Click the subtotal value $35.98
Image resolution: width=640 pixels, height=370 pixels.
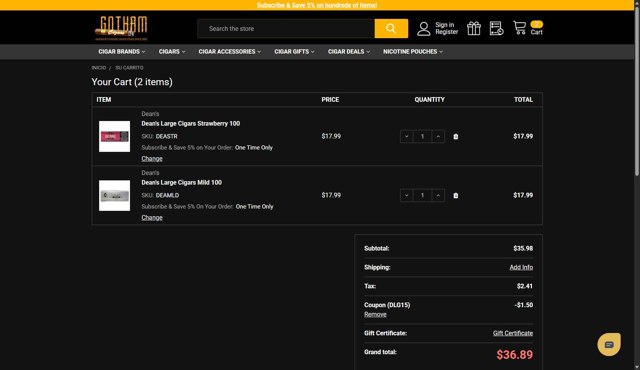[523, 248]
